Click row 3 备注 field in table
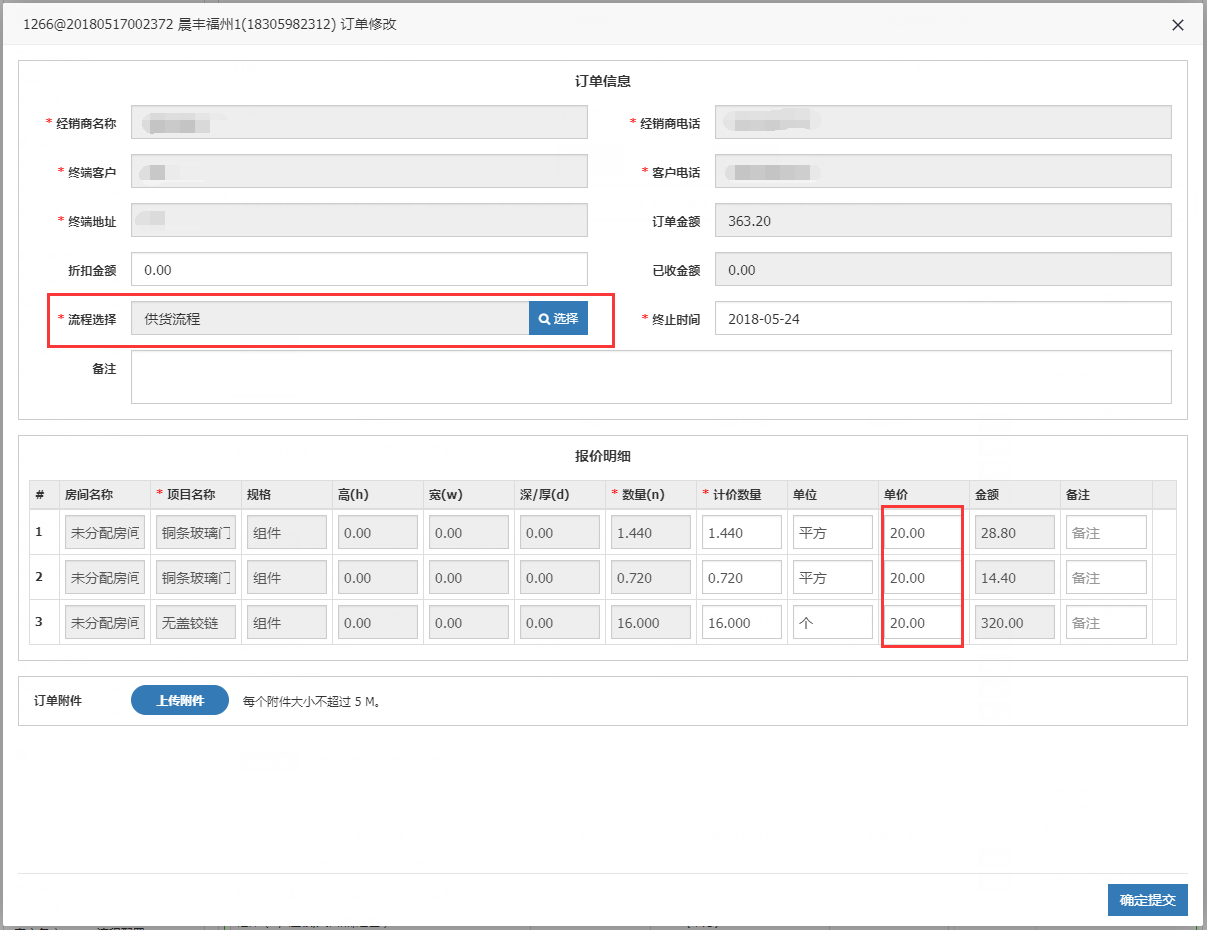 [1105, 623]
